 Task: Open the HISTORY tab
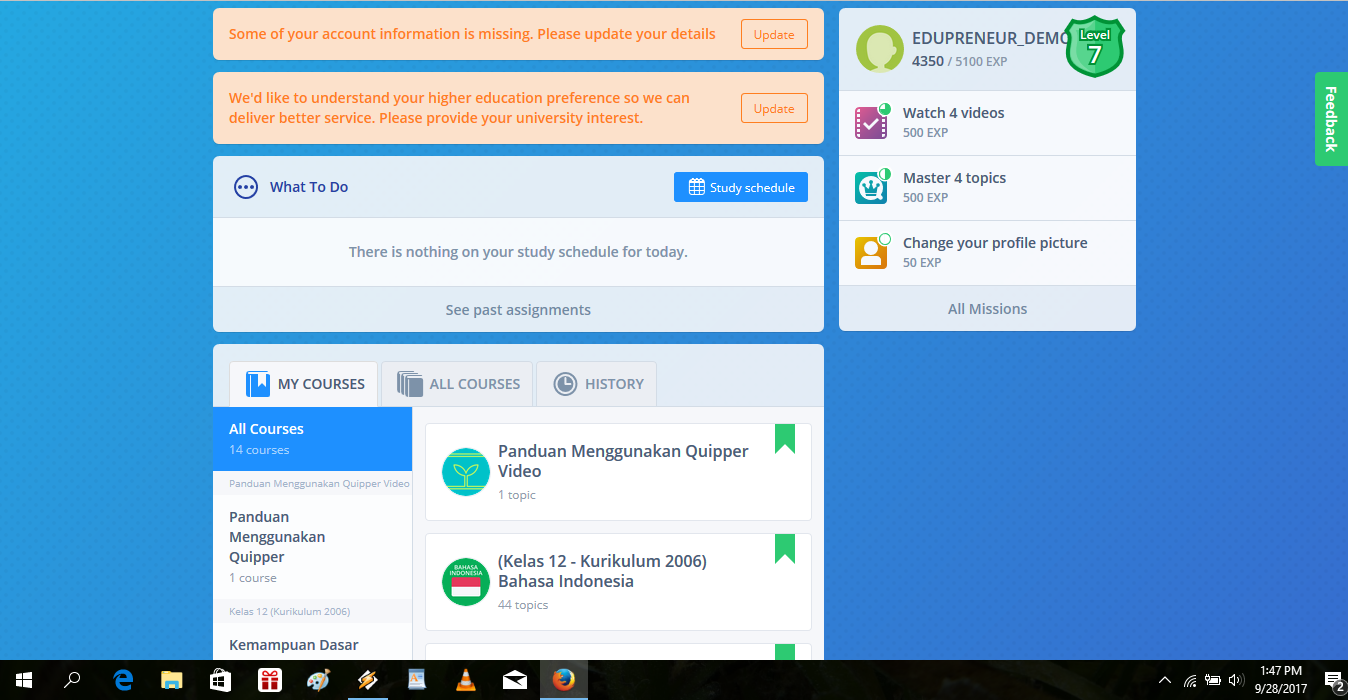click(x=597, y=383)
